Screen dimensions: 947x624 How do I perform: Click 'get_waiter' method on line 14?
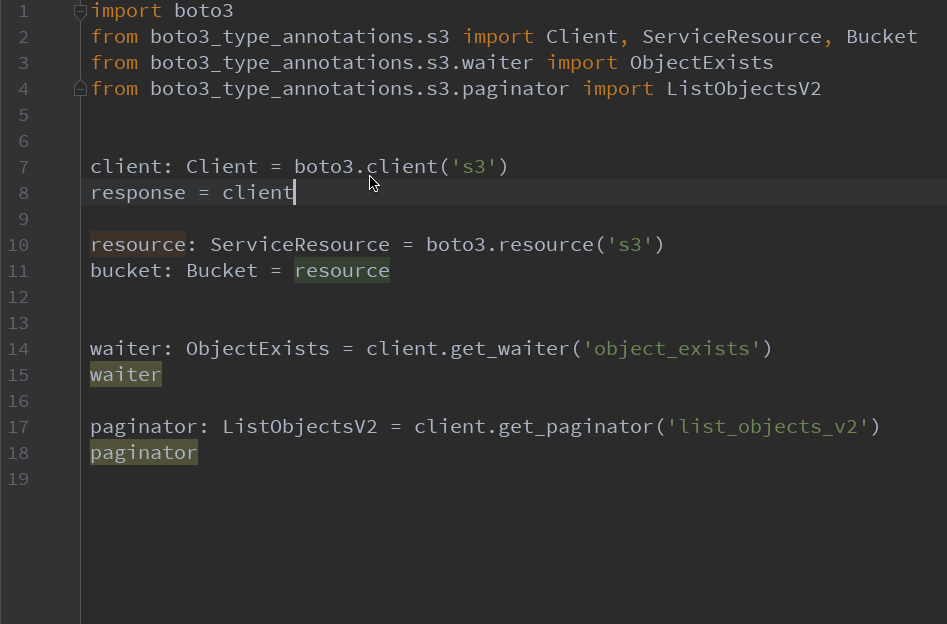510,349
